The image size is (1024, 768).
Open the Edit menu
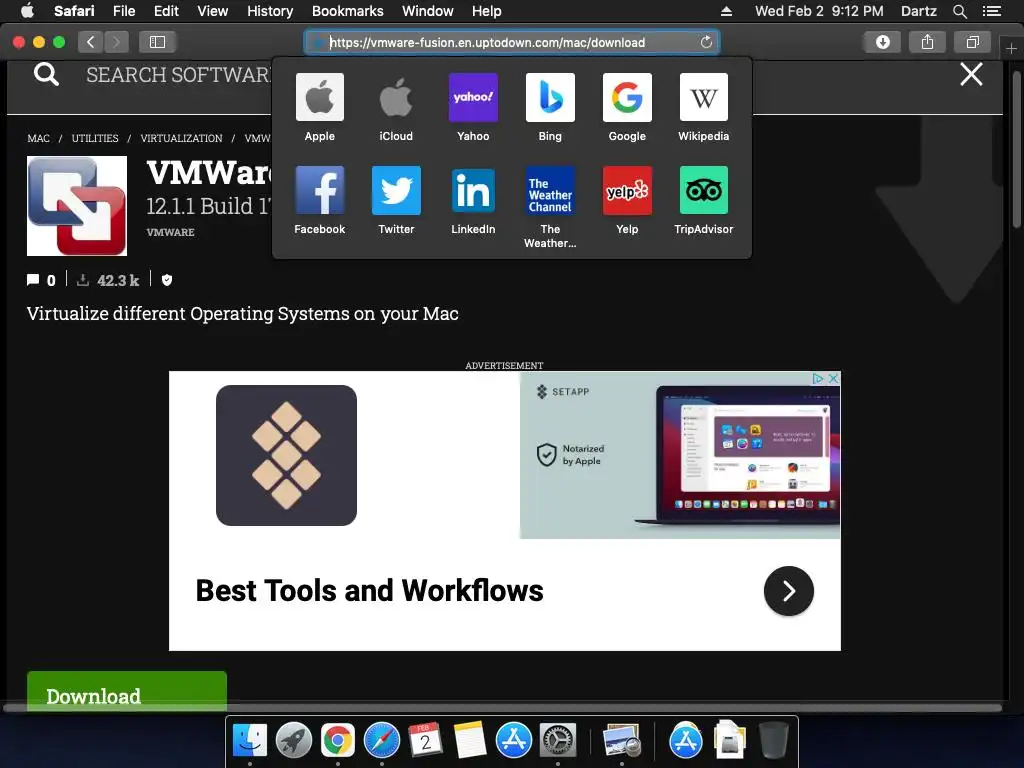point(166,11)
